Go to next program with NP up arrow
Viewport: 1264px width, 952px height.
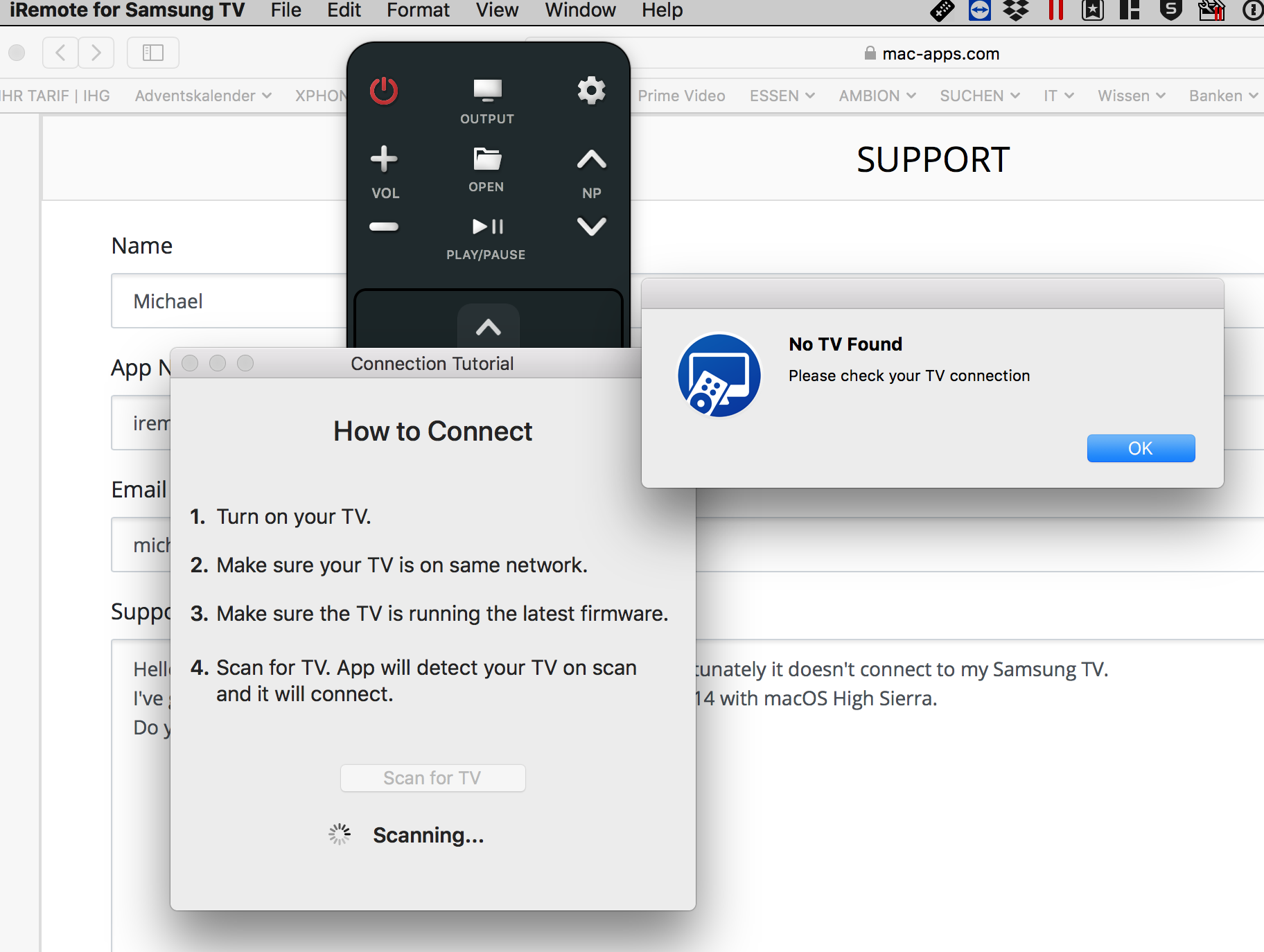(x=591, y=159)
